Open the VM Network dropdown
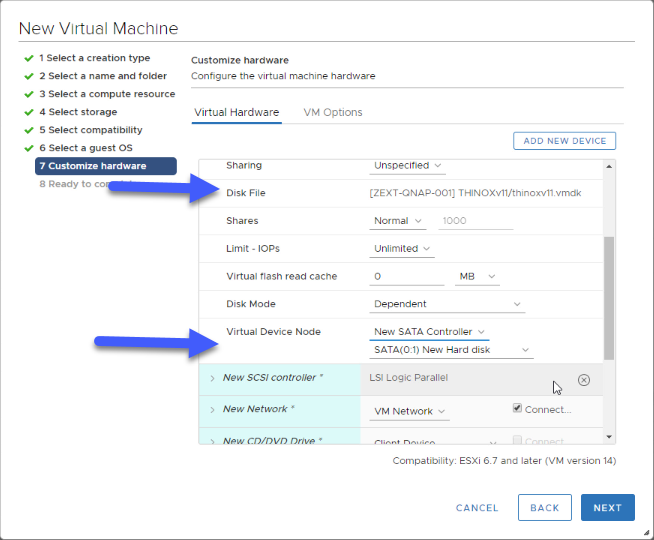The image size is (654, 540). [410, 412]
